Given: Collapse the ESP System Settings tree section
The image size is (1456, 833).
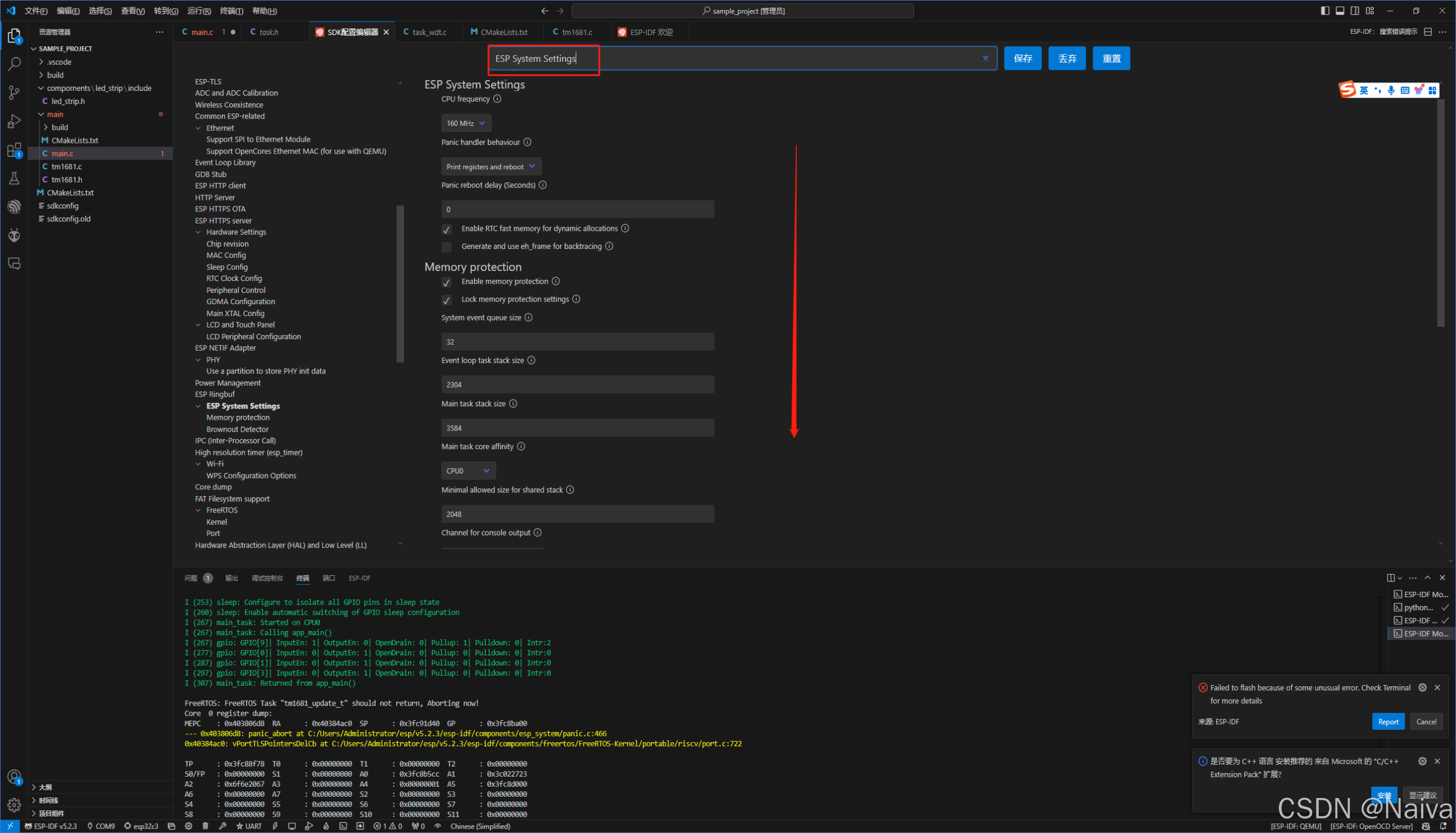Looking at the screenshot, I should coord(199,406).
